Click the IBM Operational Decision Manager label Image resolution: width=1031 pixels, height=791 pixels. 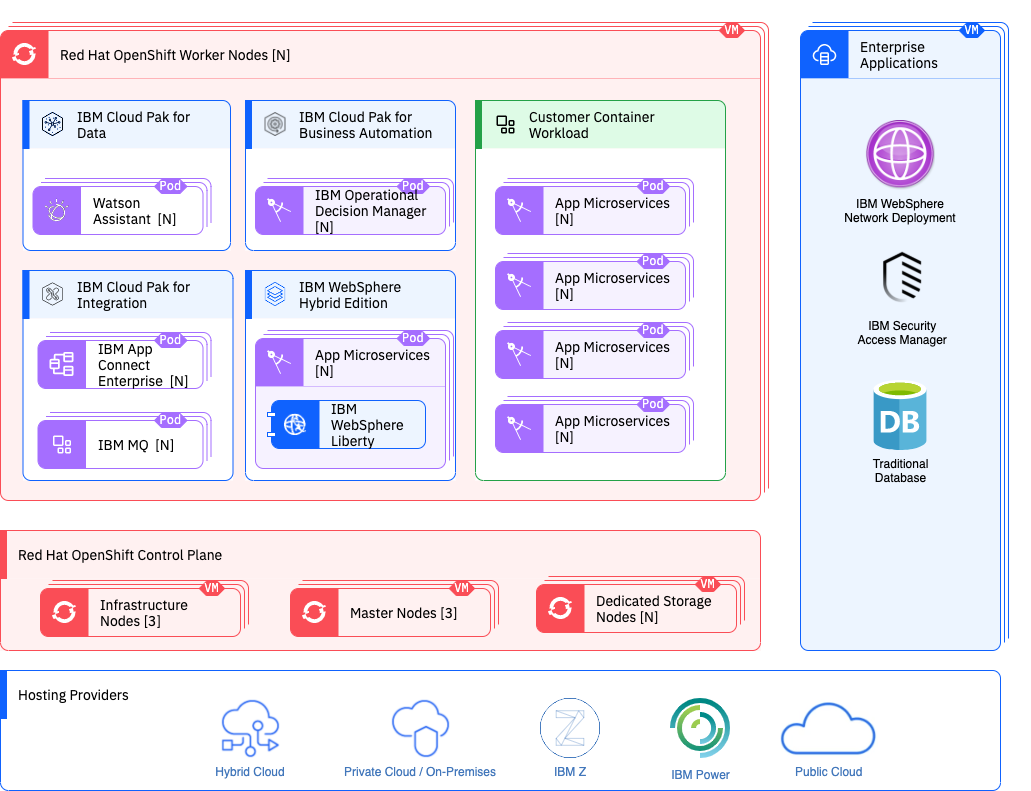370,211
